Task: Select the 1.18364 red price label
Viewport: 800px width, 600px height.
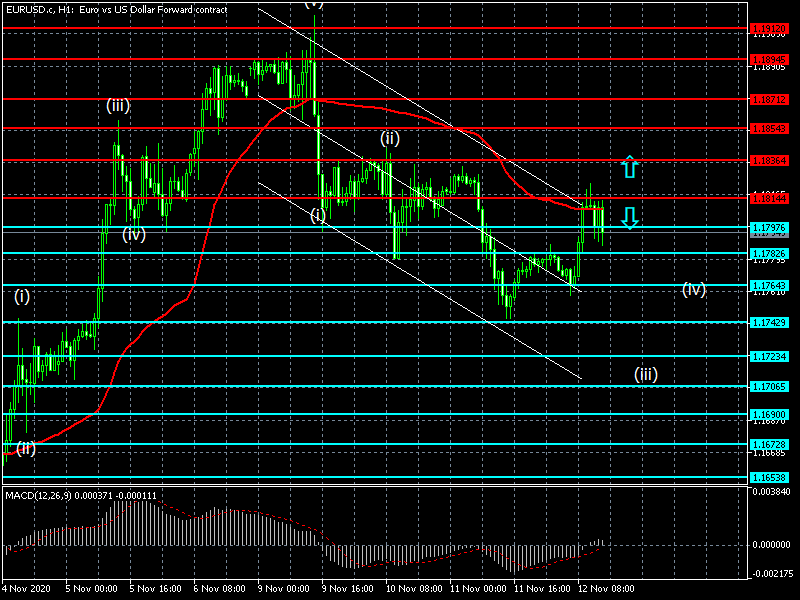Action: (x=769, y=161)
